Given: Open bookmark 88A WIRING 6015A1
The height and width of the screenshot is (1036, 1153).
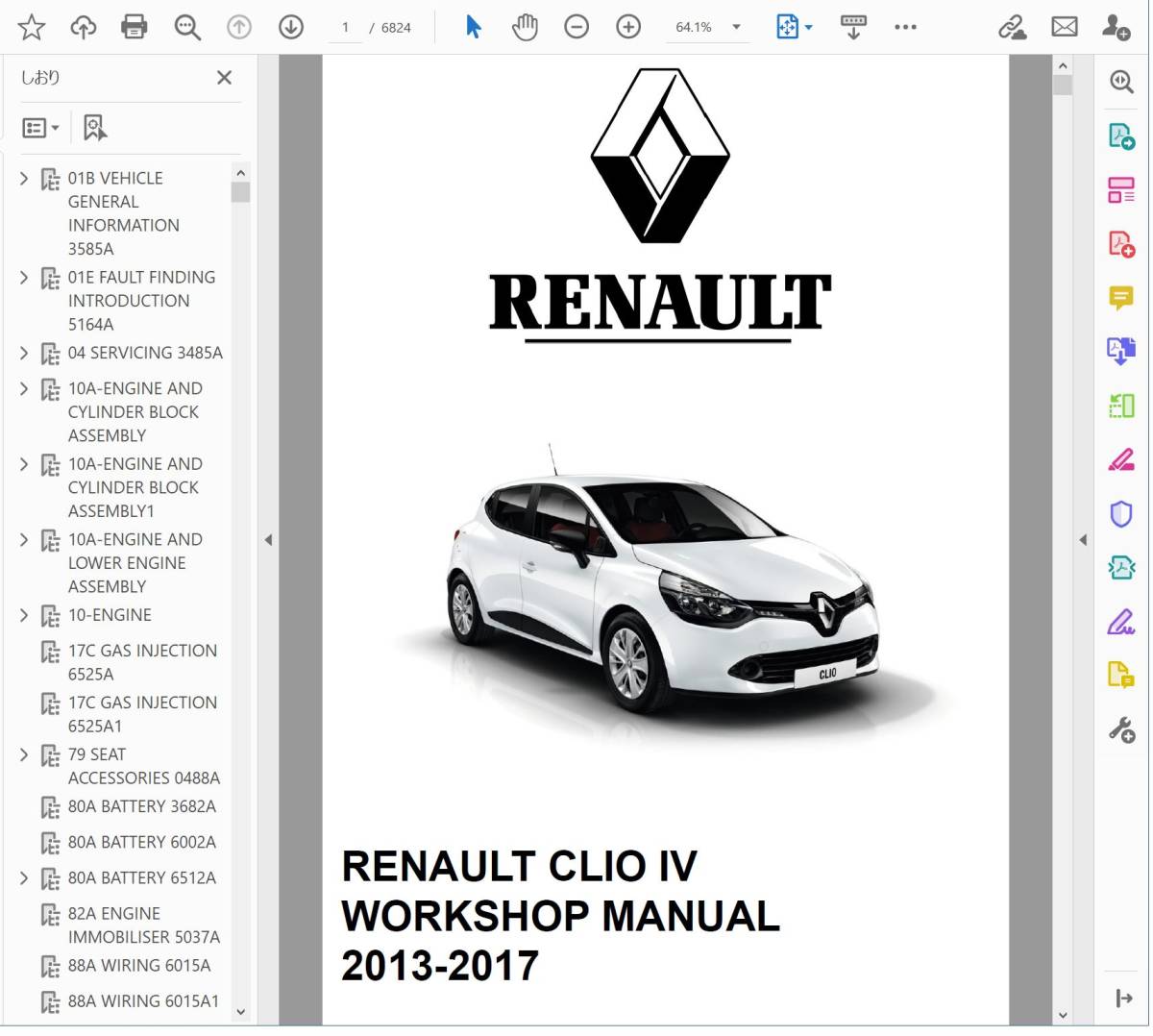Looking at the screenshot, I should tap(143, 1000).
